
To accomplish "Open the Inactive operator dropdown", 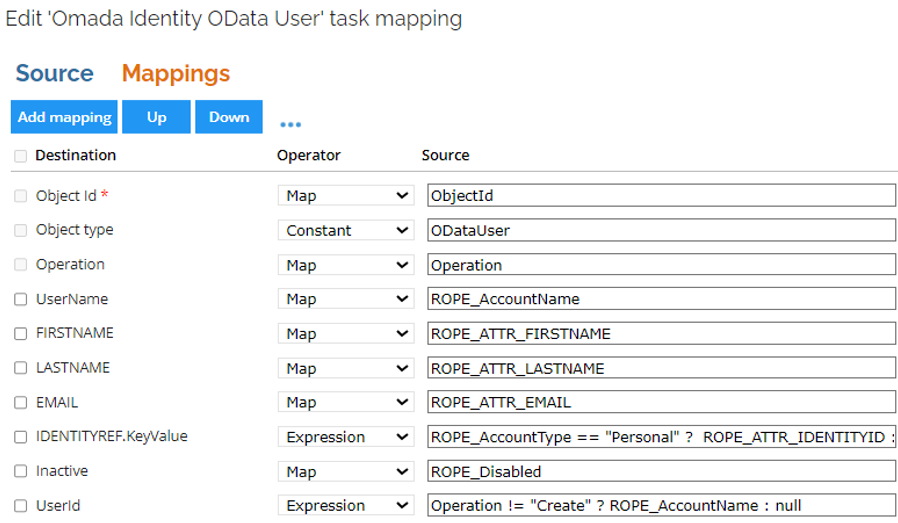I will (346, 471).
